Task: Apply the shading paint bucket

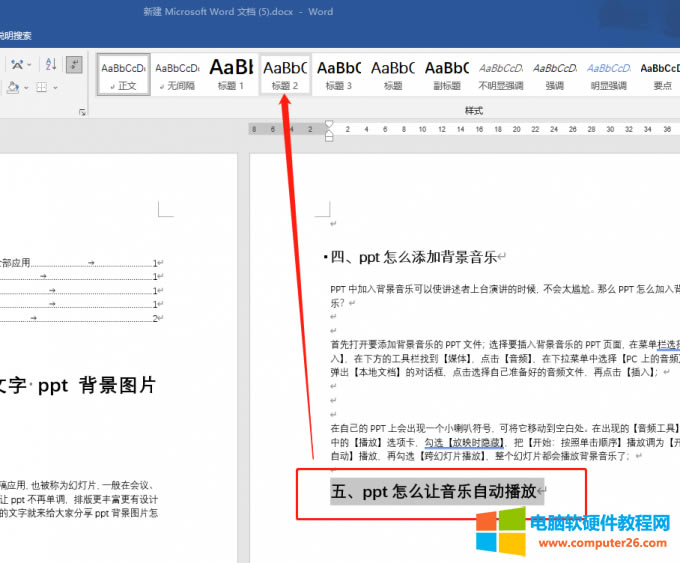Action: [x=13, y=88]
